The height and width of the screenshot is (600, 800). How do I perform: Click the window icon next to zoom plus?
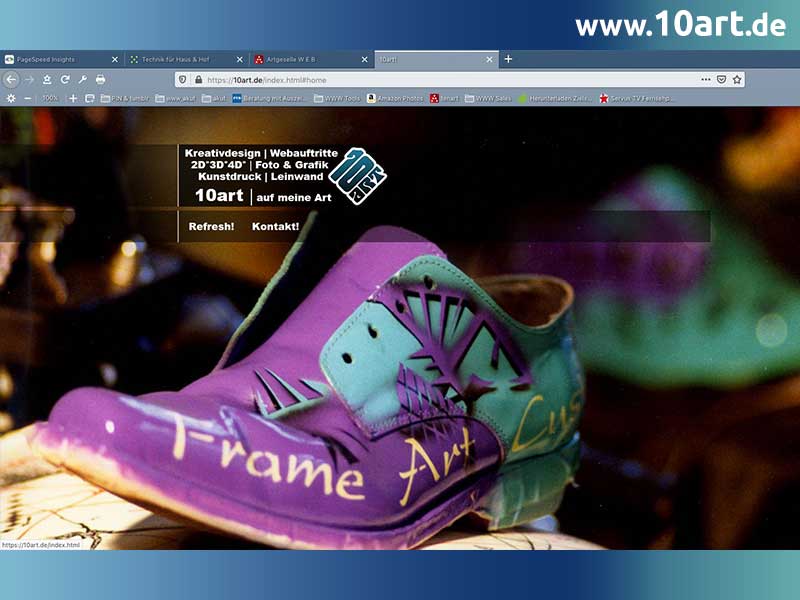coord(90,98)
